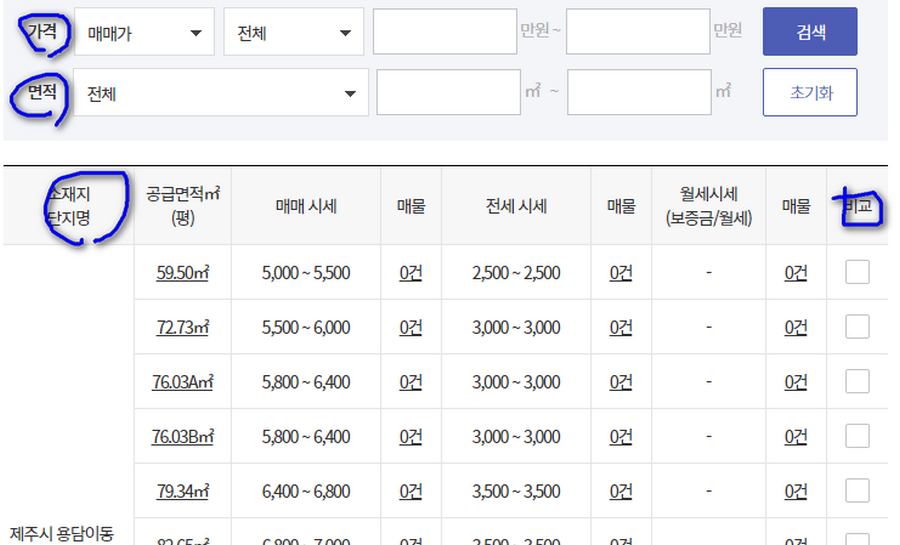Open the 59.50㎡ area link
This screenshot has width=900, height=545.
[x=183, y=272]
